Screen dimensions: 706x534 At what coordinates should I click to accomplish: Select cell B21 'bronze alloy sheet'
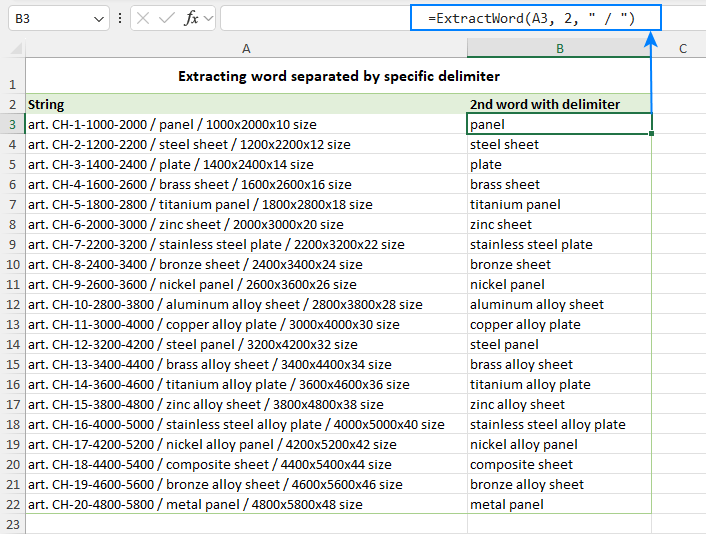[x=559, y=484]
